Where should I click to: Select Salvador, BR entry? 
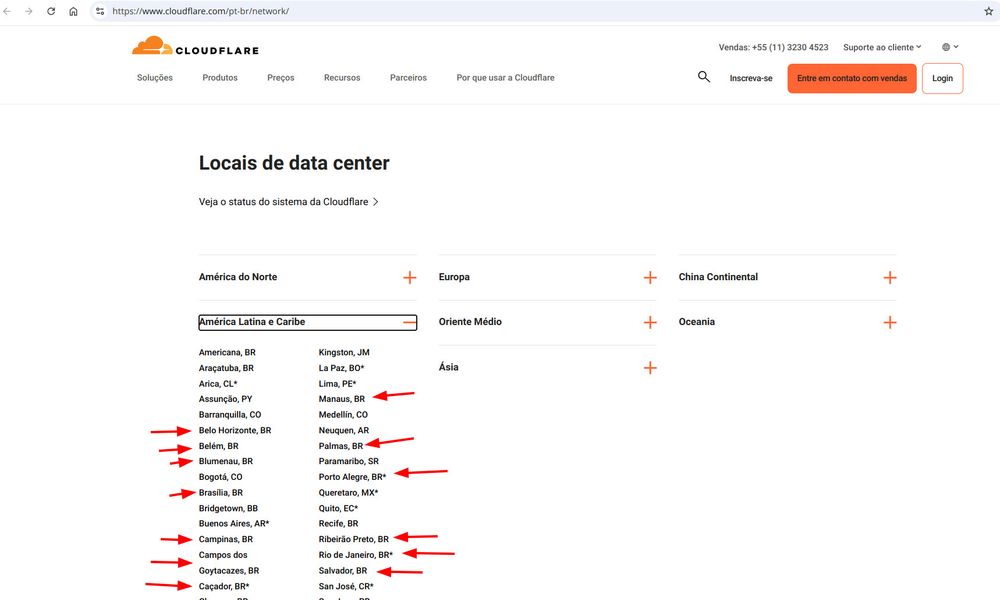click(343, 571)
